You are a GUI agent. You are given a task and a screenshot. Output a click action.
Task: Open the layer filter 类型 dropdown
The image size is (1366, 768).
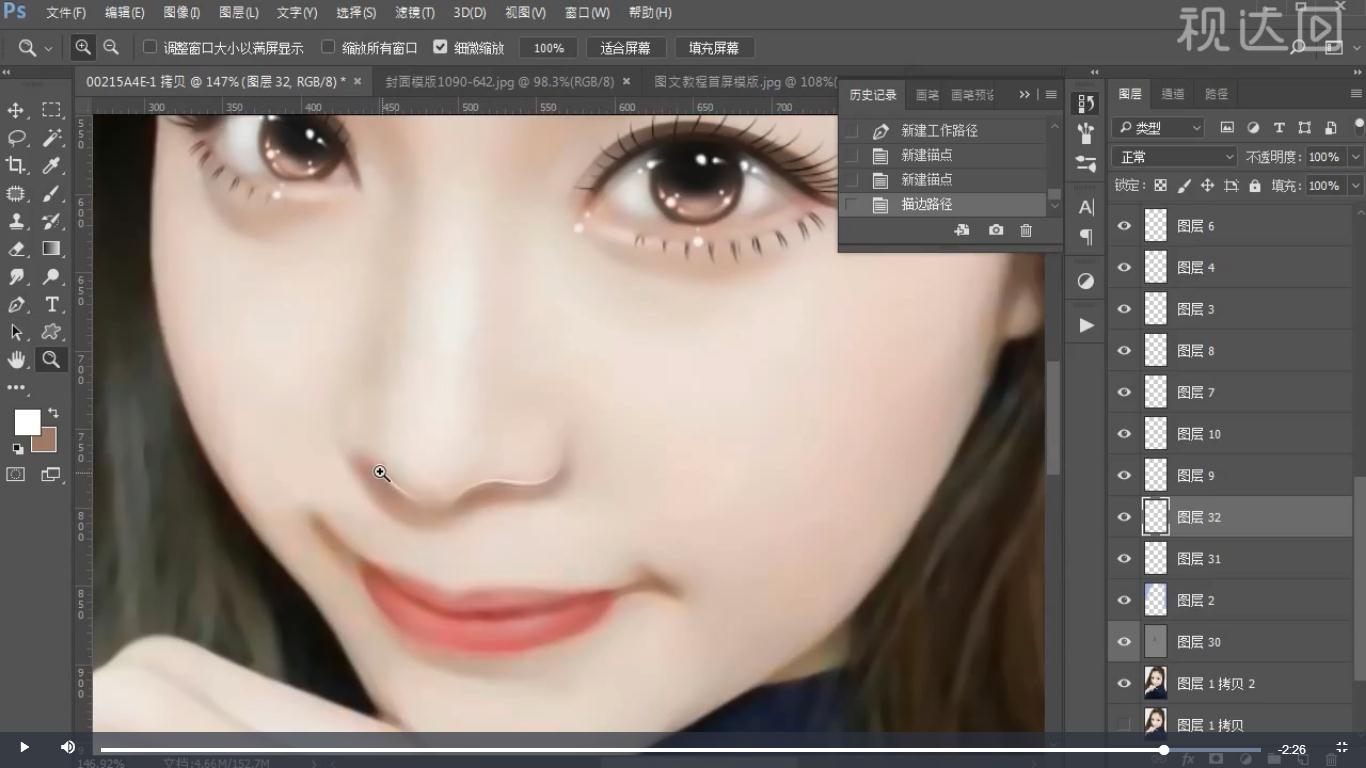click(1158, 128)
